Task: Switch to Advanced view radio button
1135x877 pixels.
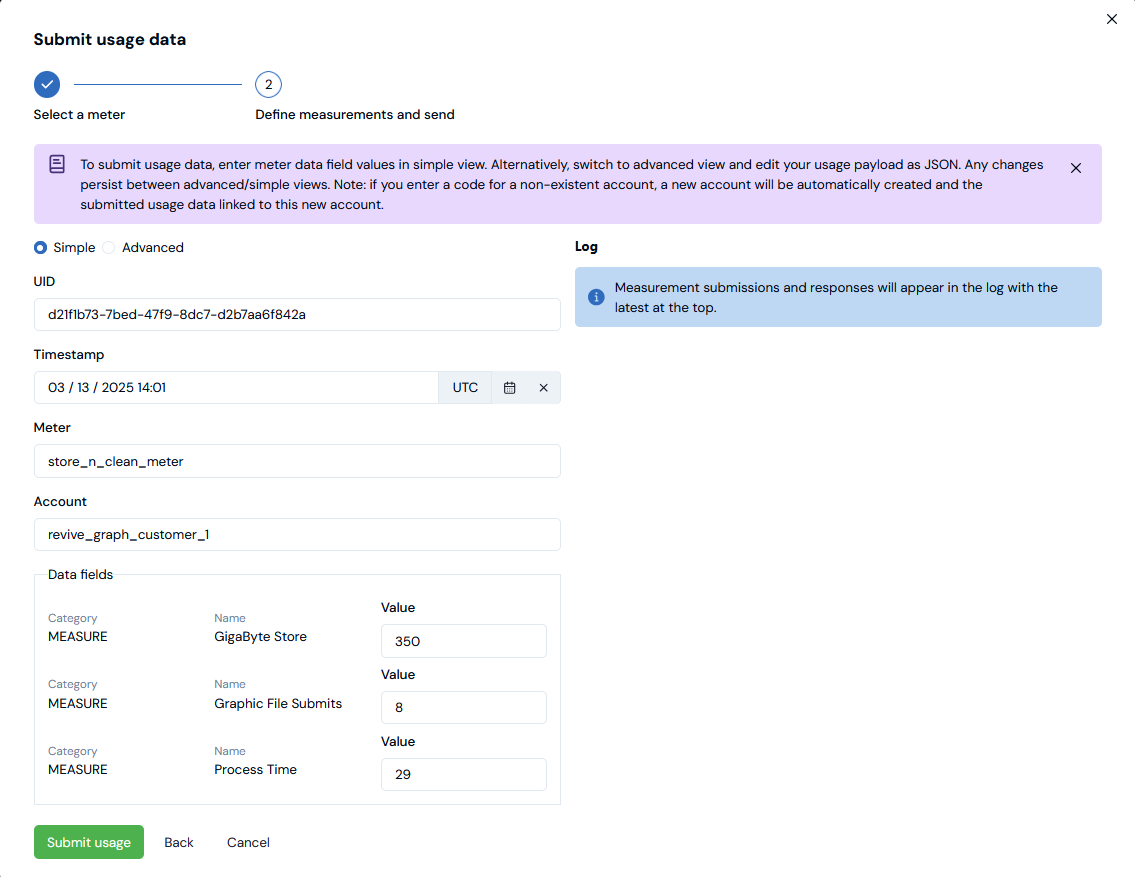Action: click(x=109, y=248)
